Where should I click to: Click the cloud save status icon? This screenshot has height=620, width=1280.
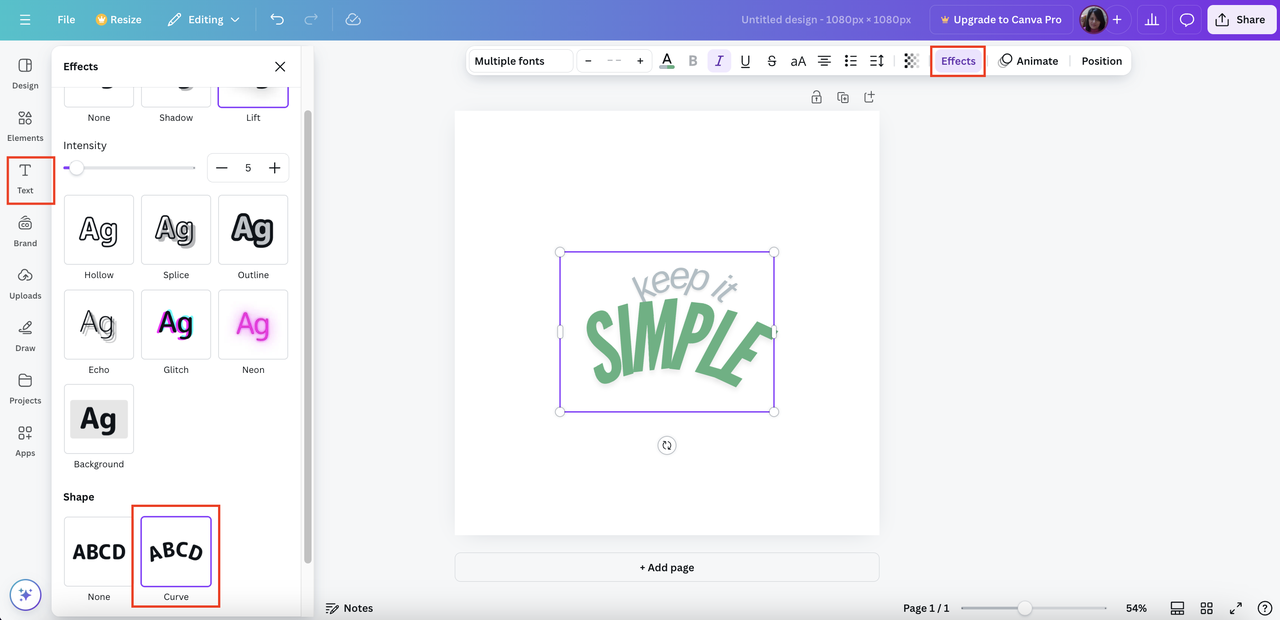point(352,20)
